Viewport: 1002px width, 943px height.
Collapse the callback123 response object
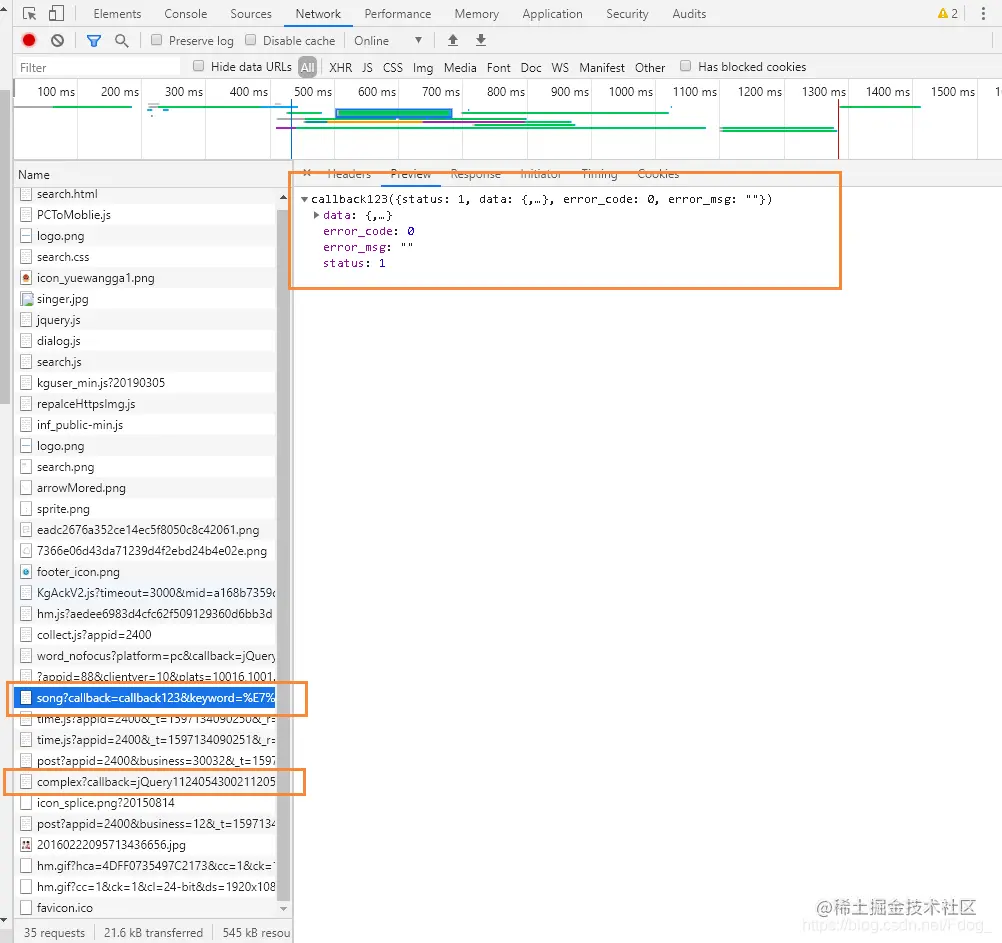[x=305, y=199]
